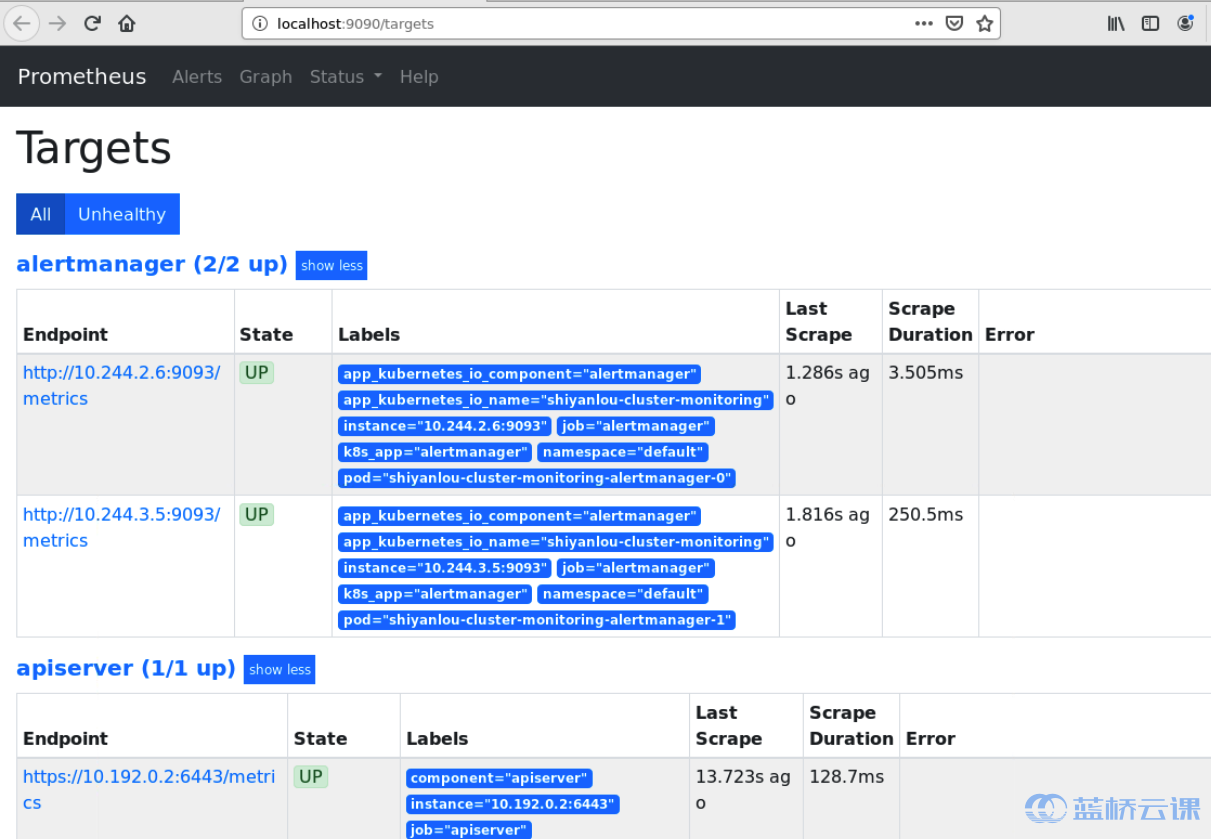Open endpoint http://10.244.3.5:9093/metrics
The image size is (1211, 839).
pyautogui.click(x=122, y=527)
